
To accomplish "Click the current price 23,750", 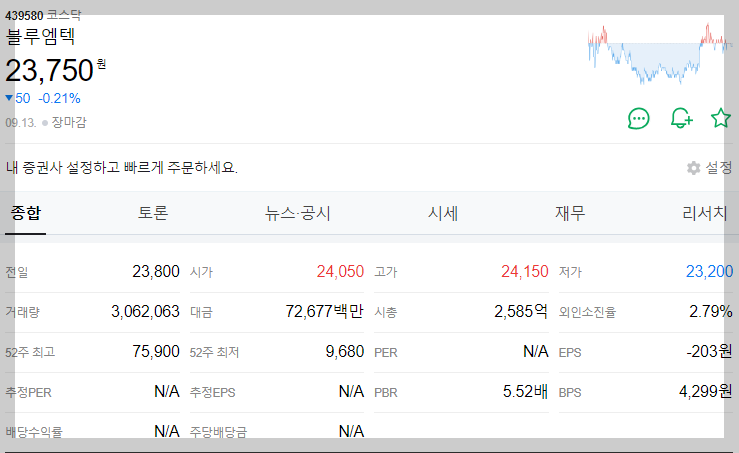I will (49, 71).
